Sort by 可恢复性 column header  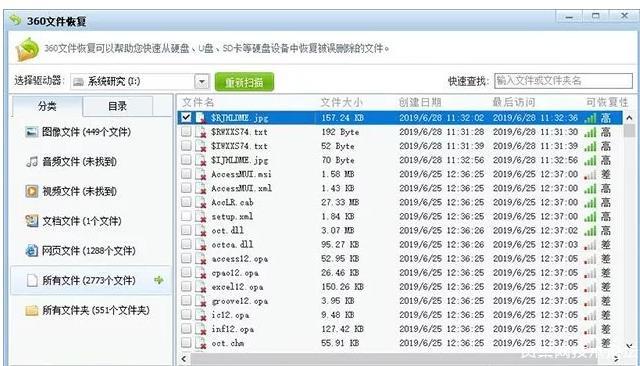607,102
